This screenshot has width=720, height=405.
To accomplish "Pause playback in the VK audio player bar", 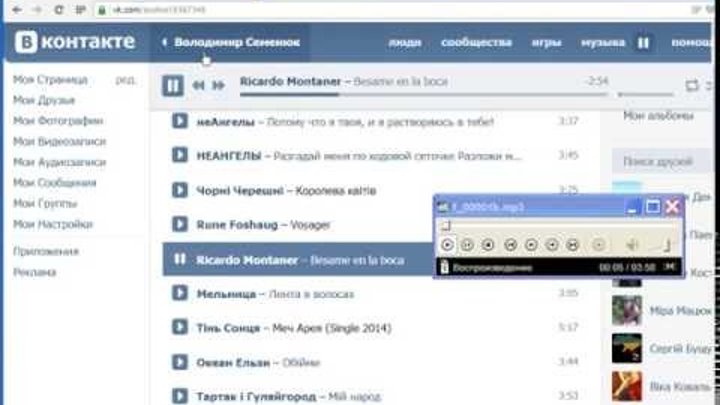I will coord(173,86).
